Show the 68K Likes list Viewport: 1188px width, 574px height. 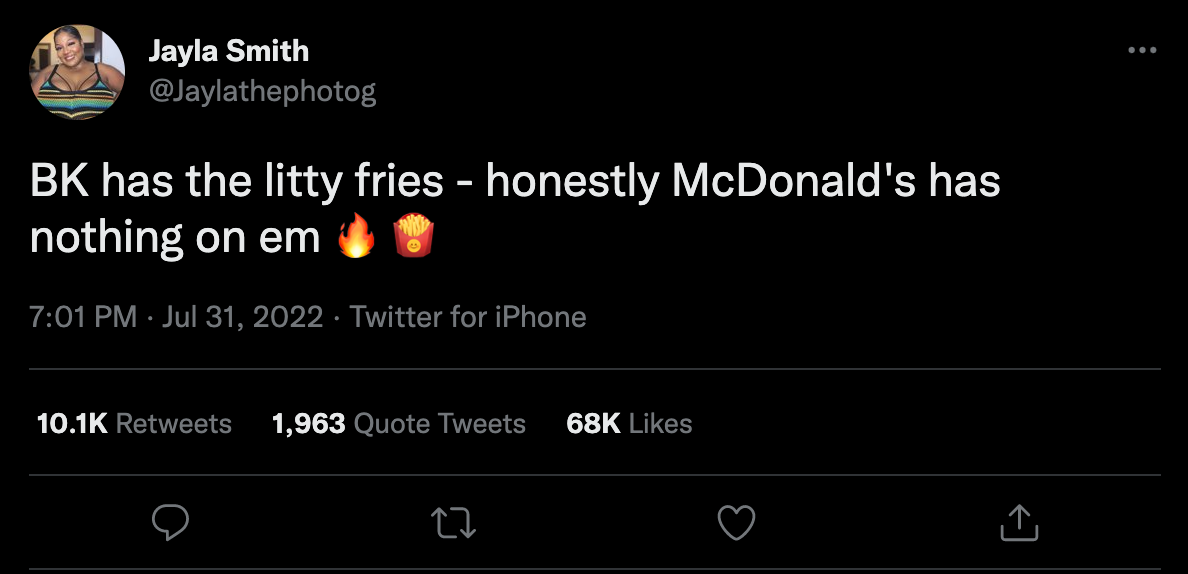point(629,424)
